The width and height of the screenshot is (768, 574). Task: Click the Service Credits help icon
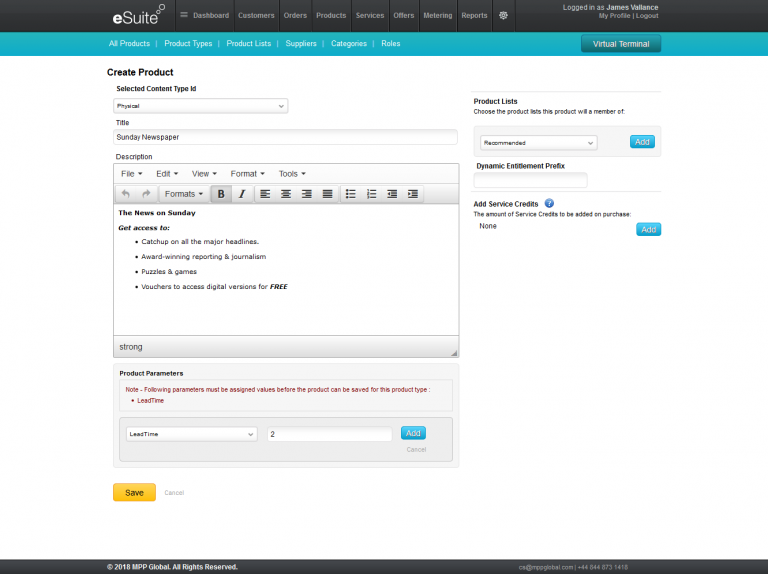(x=549, y=203)
